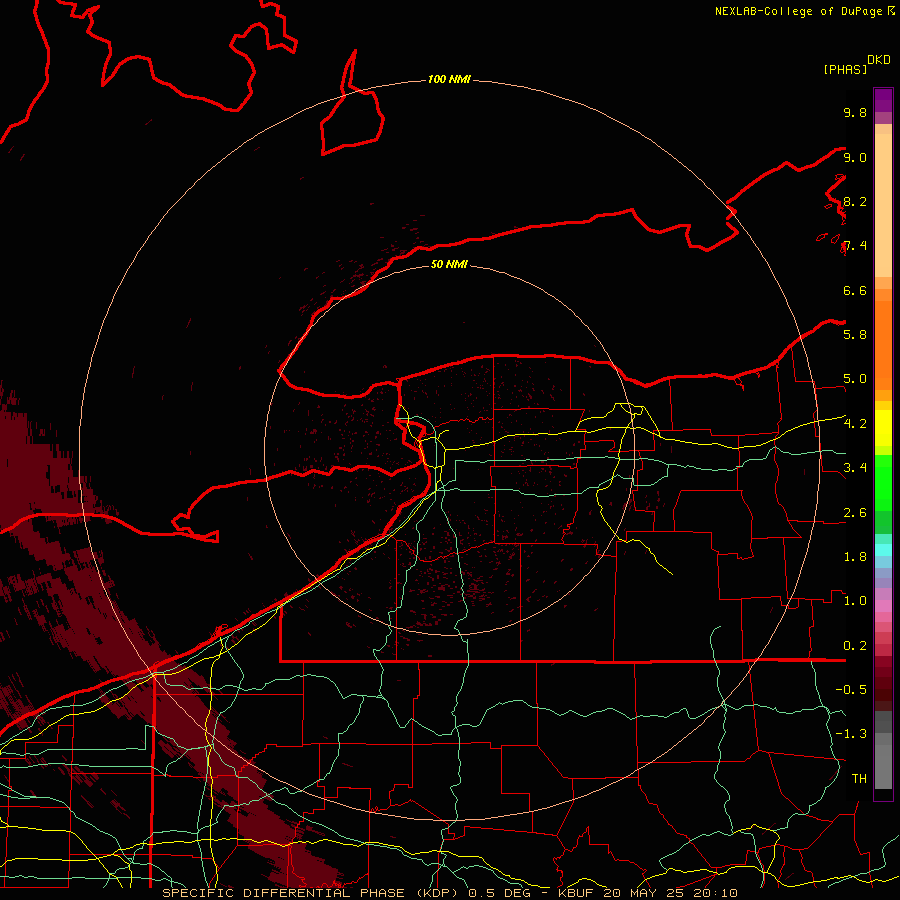Click the 0.2 value on the color scale
900x900 pixels.
click(x=855, y=646)
